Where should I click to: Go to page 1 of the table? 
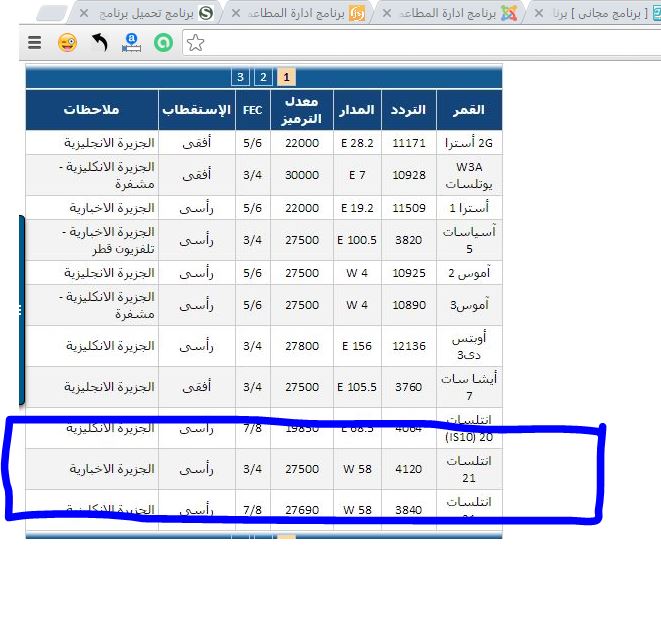(287, 77)
